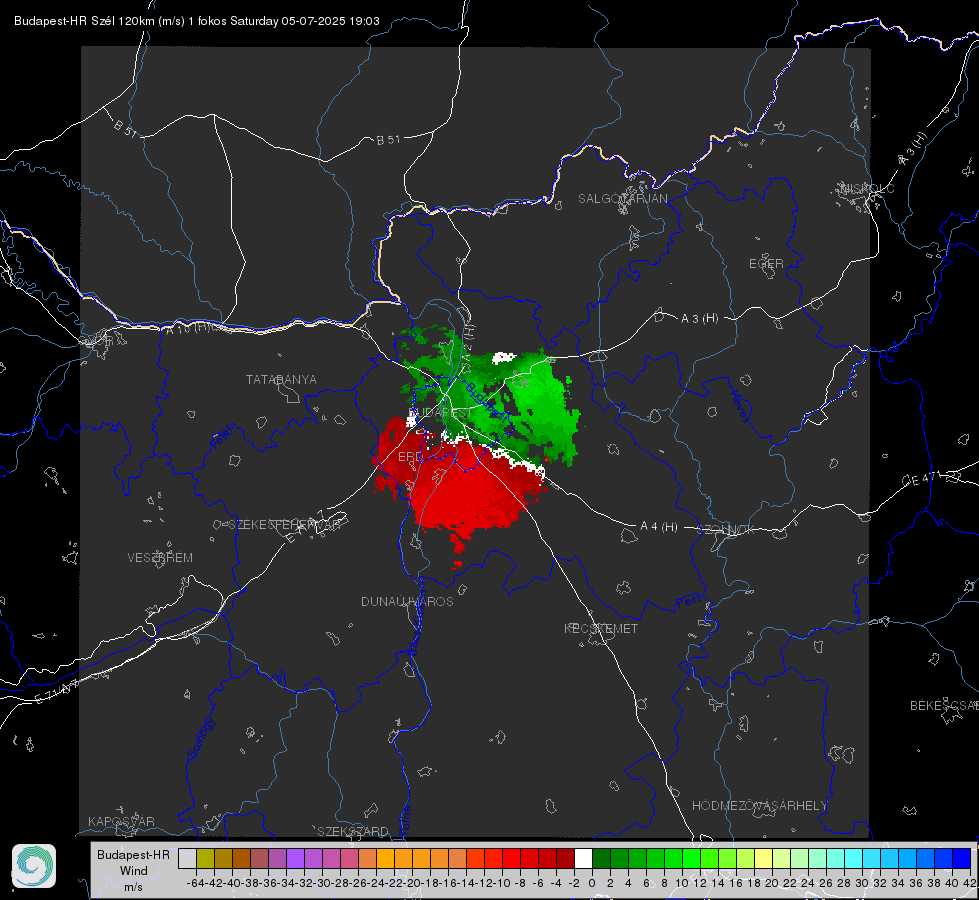Click the swirl logo icon near the legend
This screenshot has height=900, width=979.
[x=34, y=866]
